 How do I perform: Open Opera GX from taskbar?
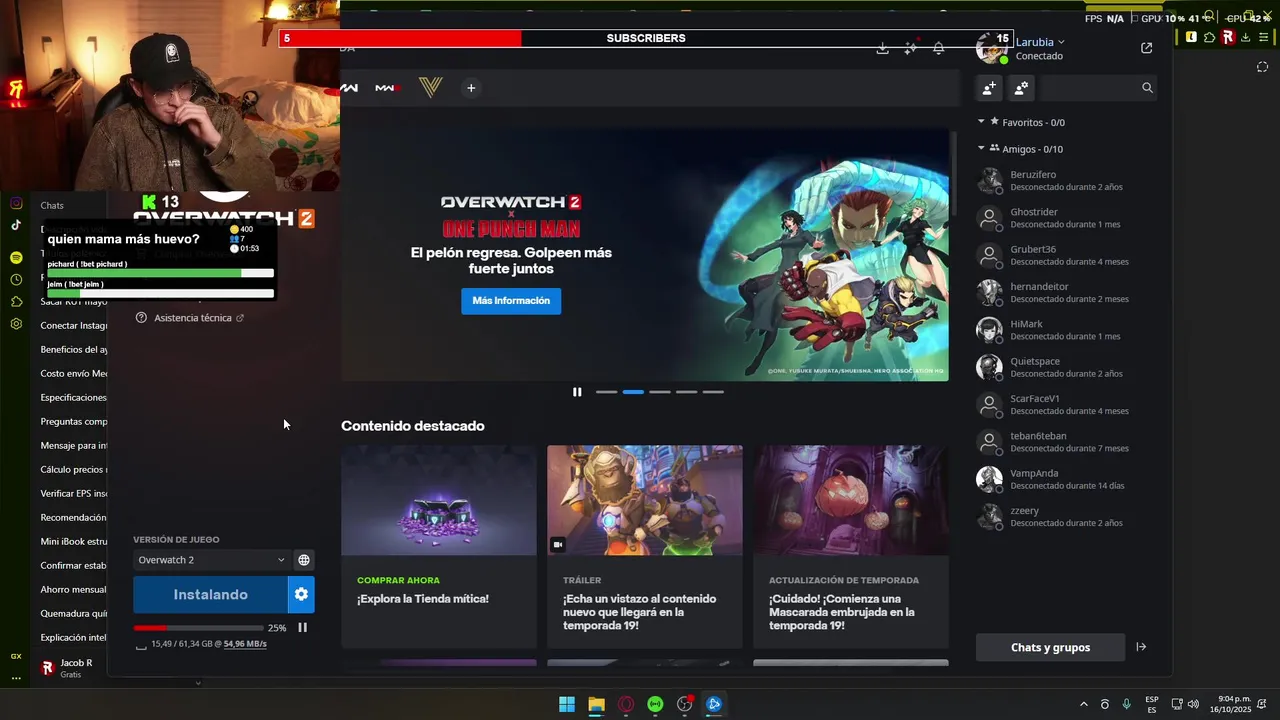pos(626,704)
